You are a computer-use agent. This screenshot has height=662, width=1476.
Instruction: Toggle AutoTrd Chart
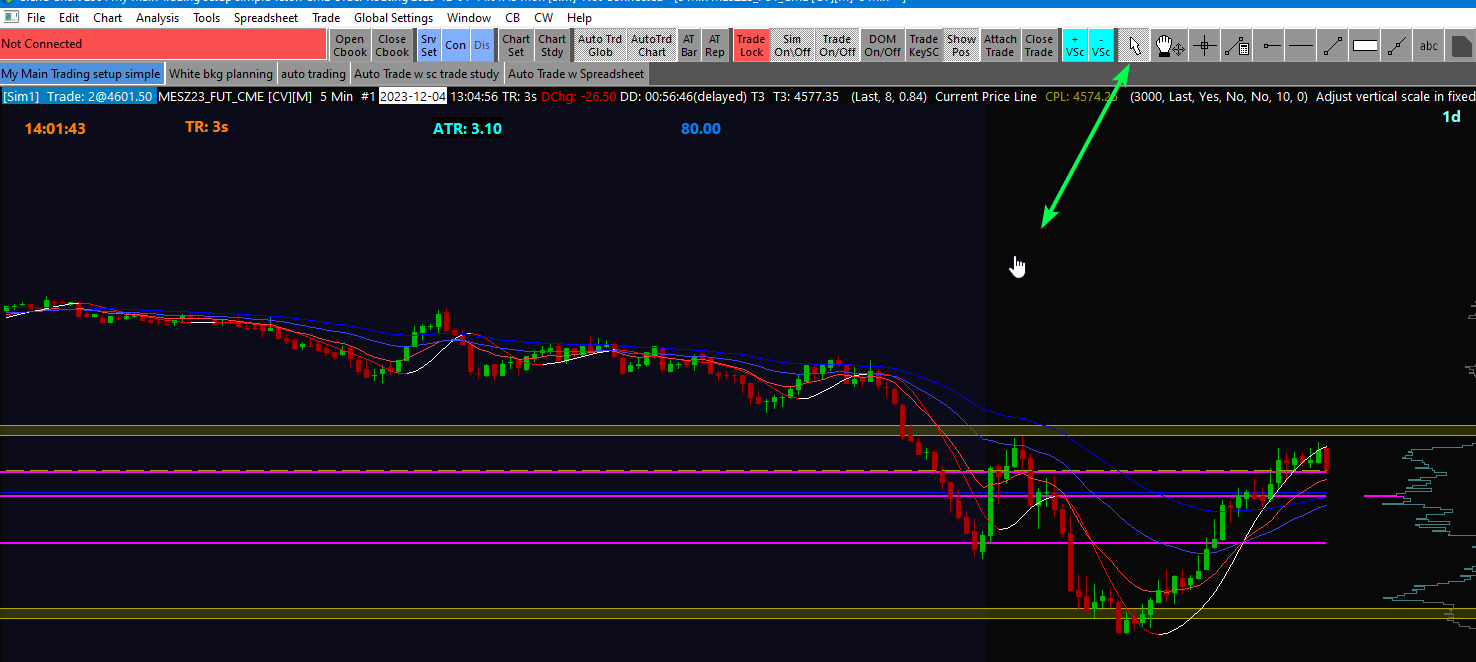pyautogui.click(x=652, y=45)
